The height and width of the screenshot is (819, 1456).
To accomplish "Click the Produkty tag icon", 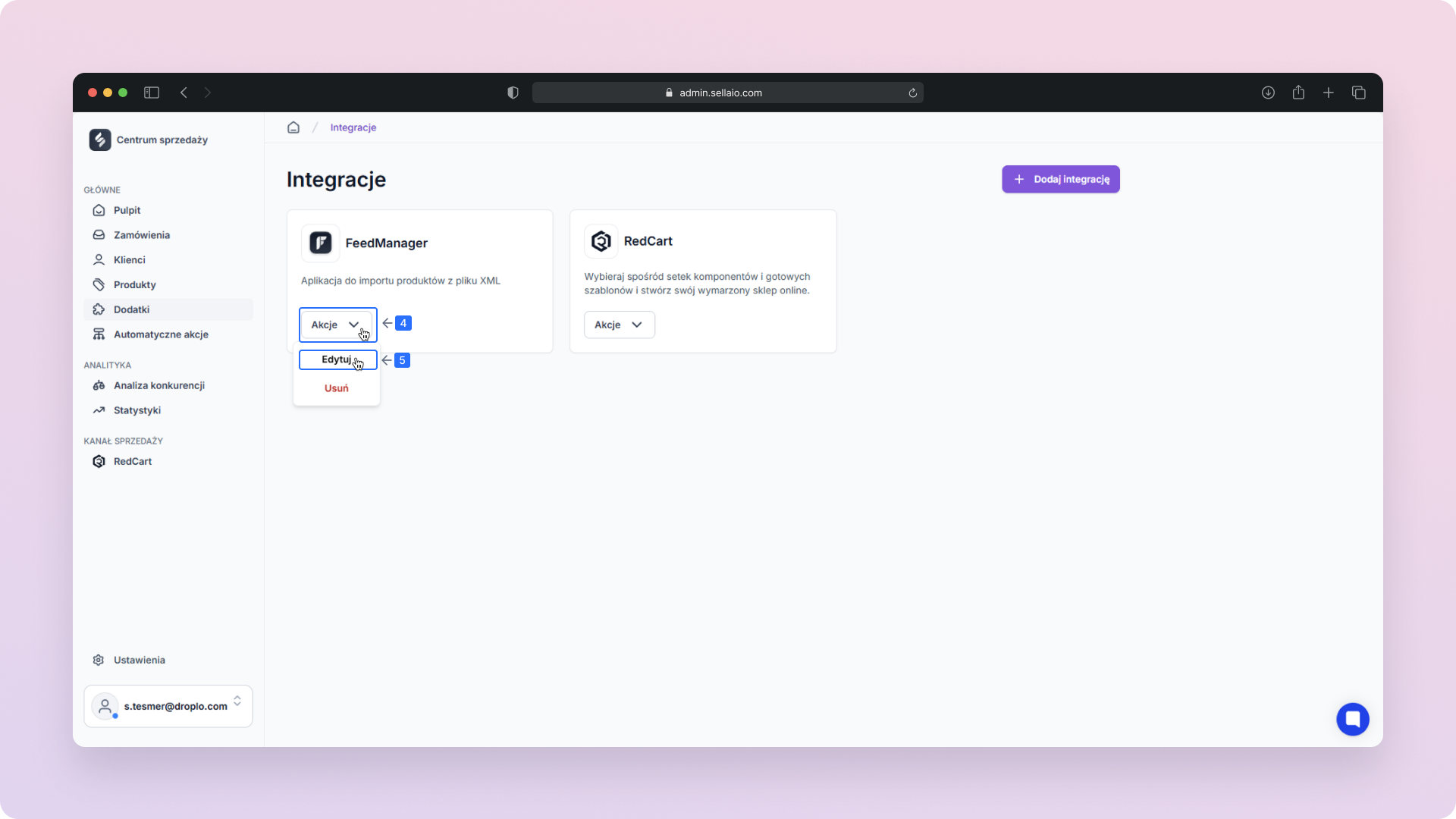I will click(99, 284).
